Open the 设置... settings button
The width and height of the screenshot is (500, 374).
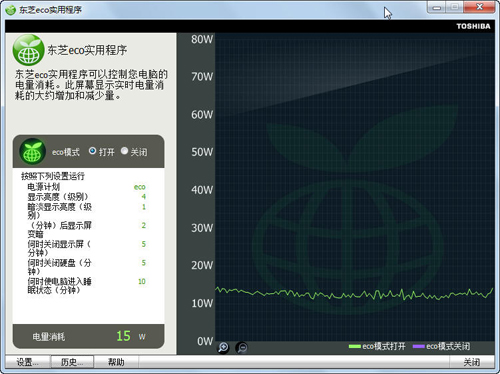pos(28,362)
